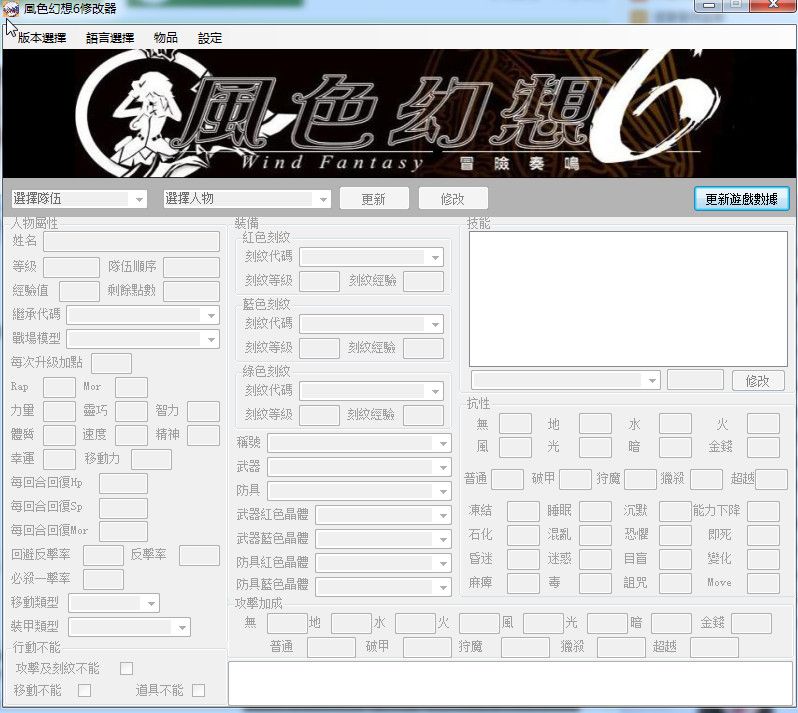Click the bottom message text area
Viewport: 798px width, 713px height.
point(511,683)
